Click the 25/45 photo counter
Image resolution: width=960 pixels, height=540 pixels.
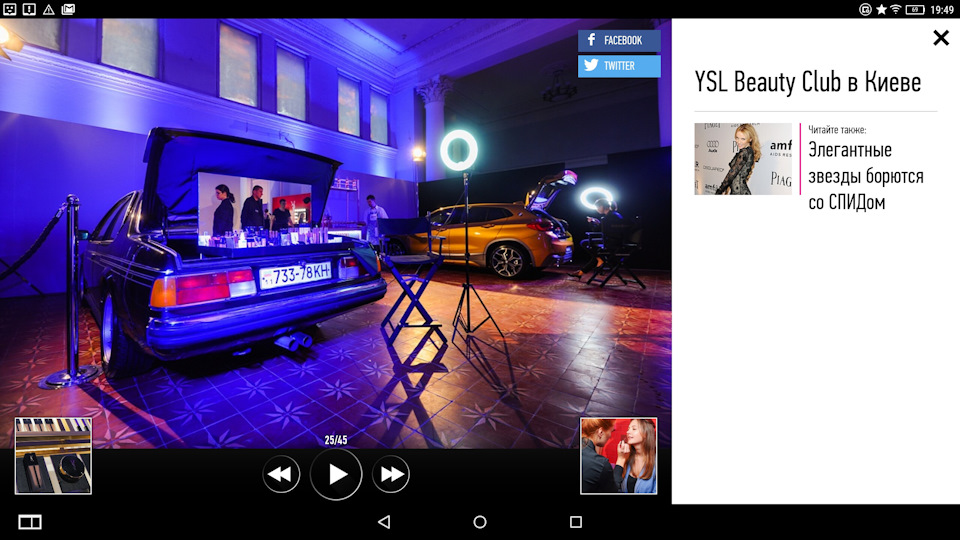(x=336, y=440)
